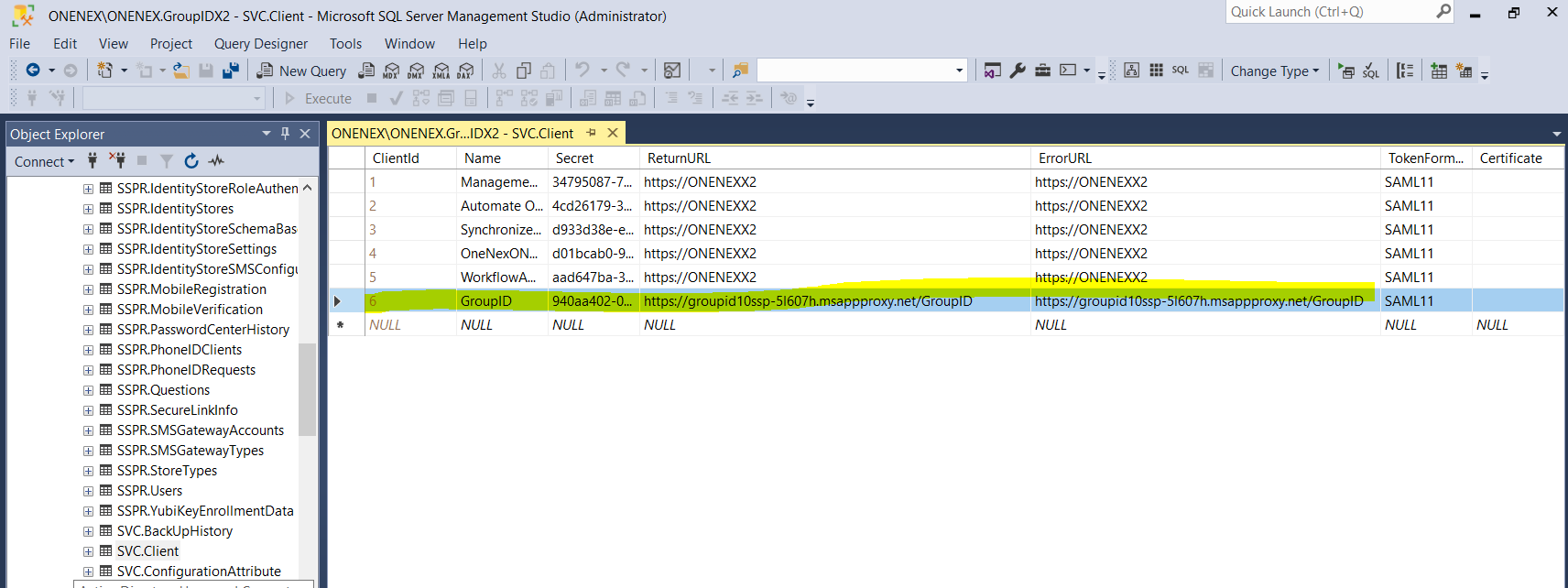
Task: Select the SSPR.PasswordCenterHistory table
Action: [x=202, y=330]
